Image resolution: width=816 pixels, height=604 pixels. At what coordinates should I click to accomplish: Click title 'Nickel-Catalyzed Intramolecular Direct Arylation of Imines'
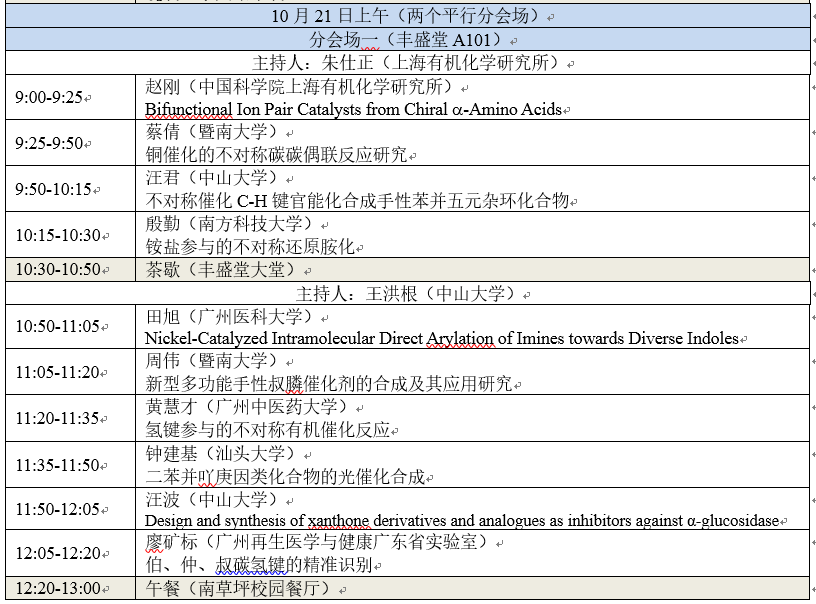(355, 338)
